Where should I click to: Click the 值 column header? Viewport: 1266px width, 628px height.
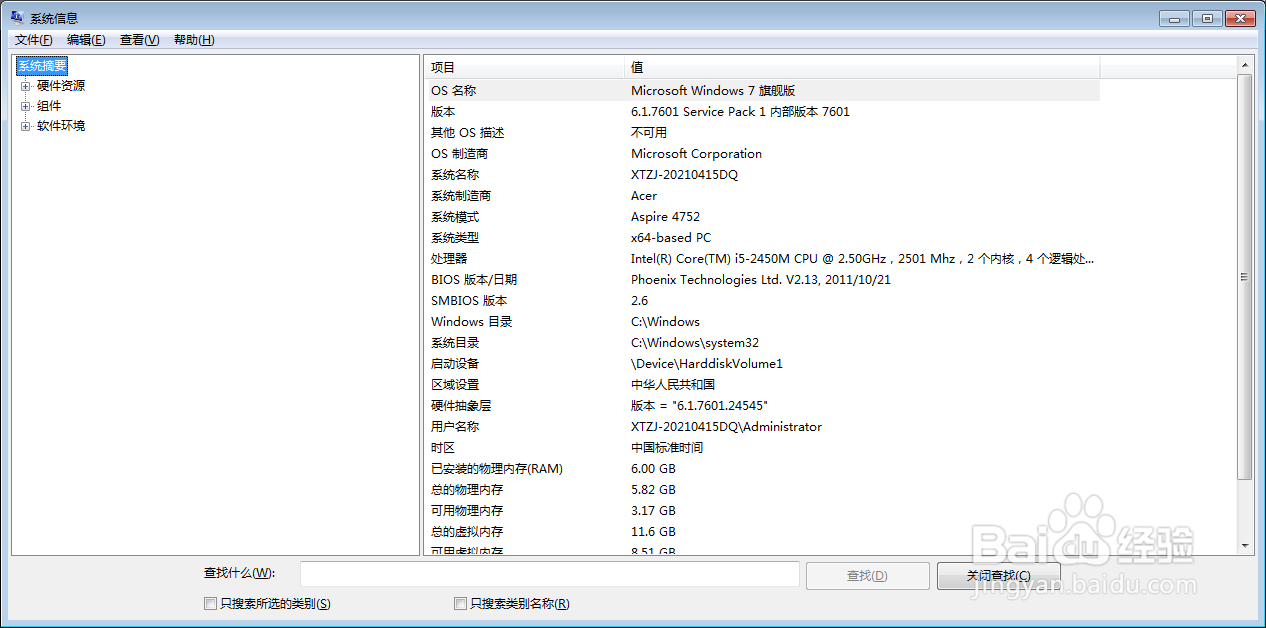tap(862, 67)
